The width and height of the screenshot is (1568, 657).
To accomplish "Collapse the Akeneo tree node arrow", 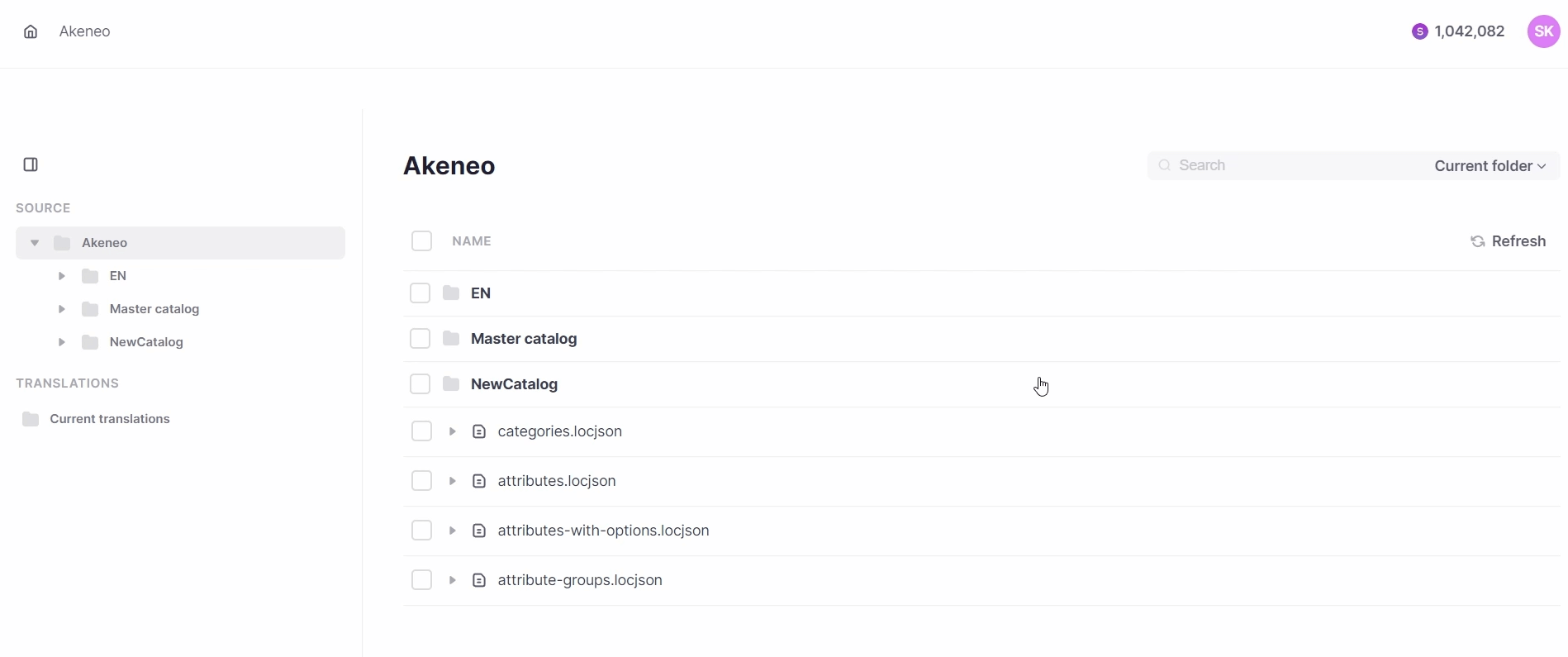I will (x=35, y=243).
